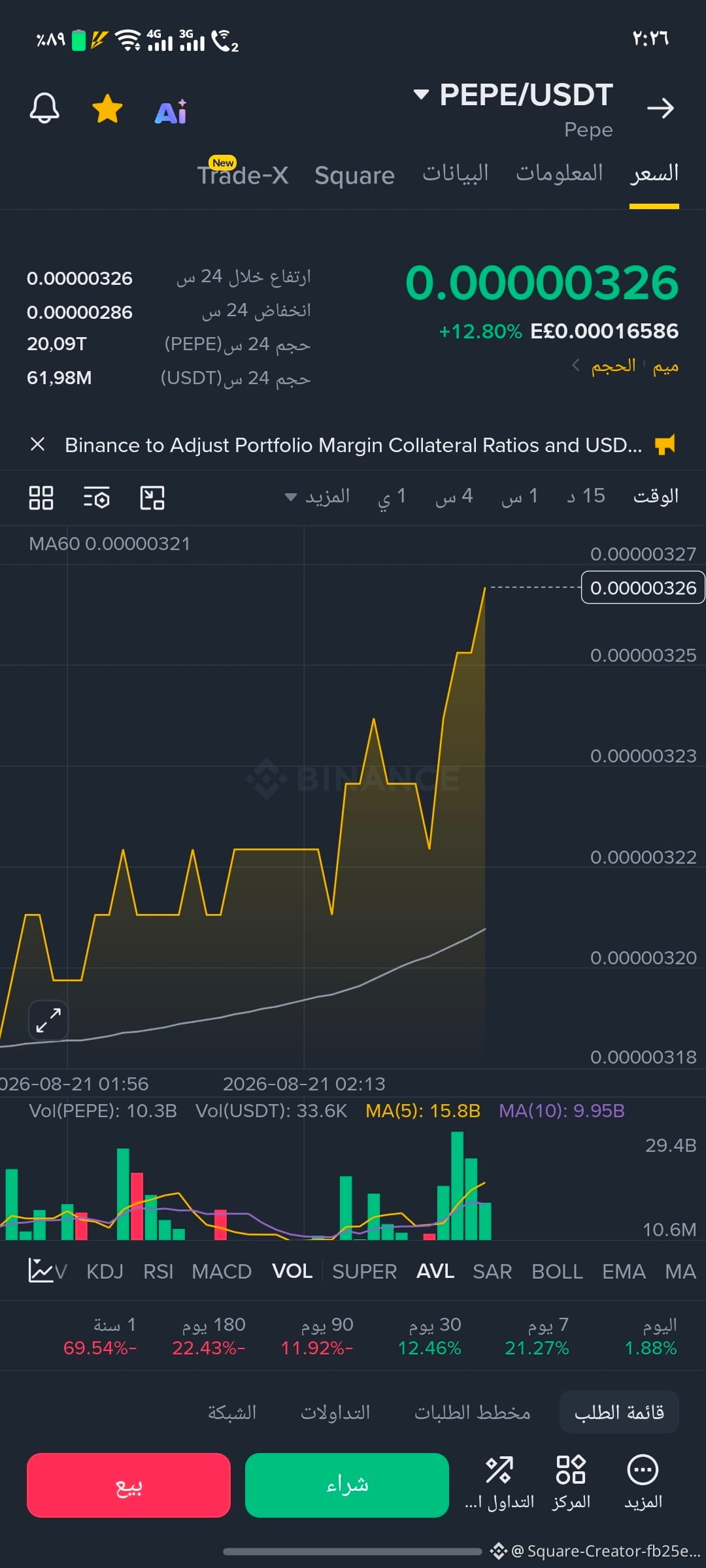This screenshot has height=1568, width=706.
Task: Select the الوقت line chart view
Action: click(656, 497)
